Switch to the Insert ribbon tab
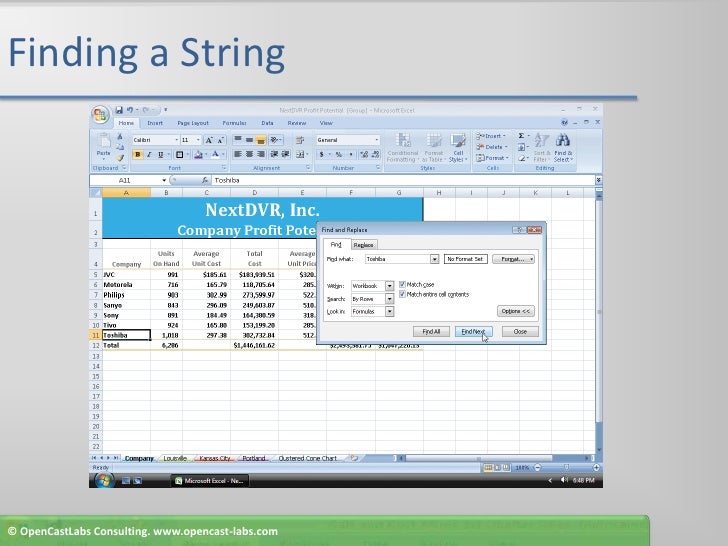This screenshot has width=728, height=546. [x=155, y=123]
